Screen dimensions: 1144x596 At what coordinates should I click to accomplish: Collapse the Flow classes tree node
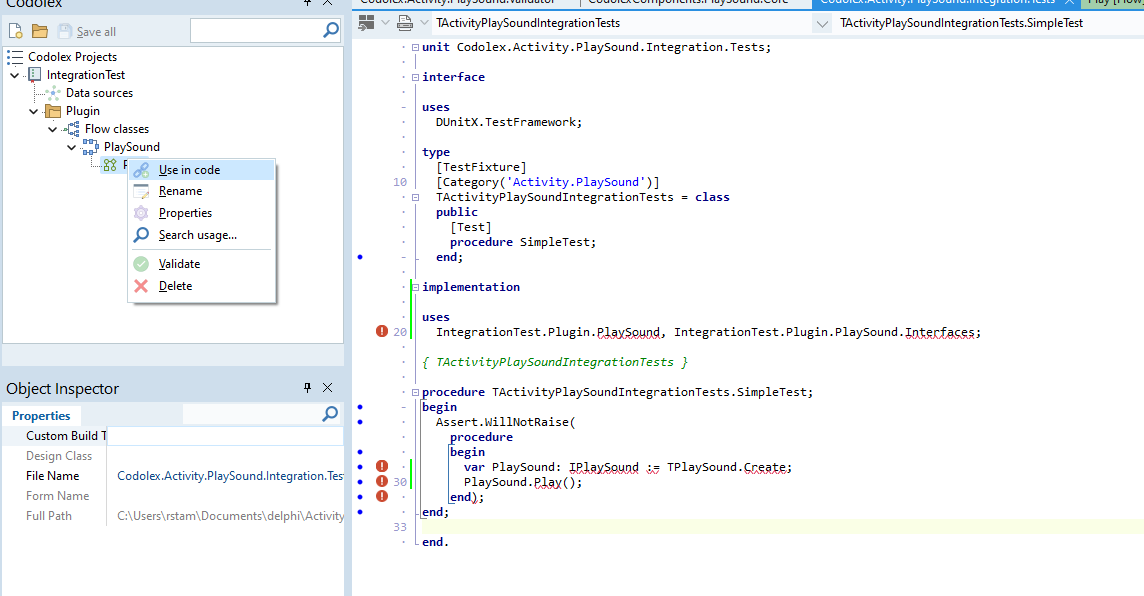pos(53,129)
